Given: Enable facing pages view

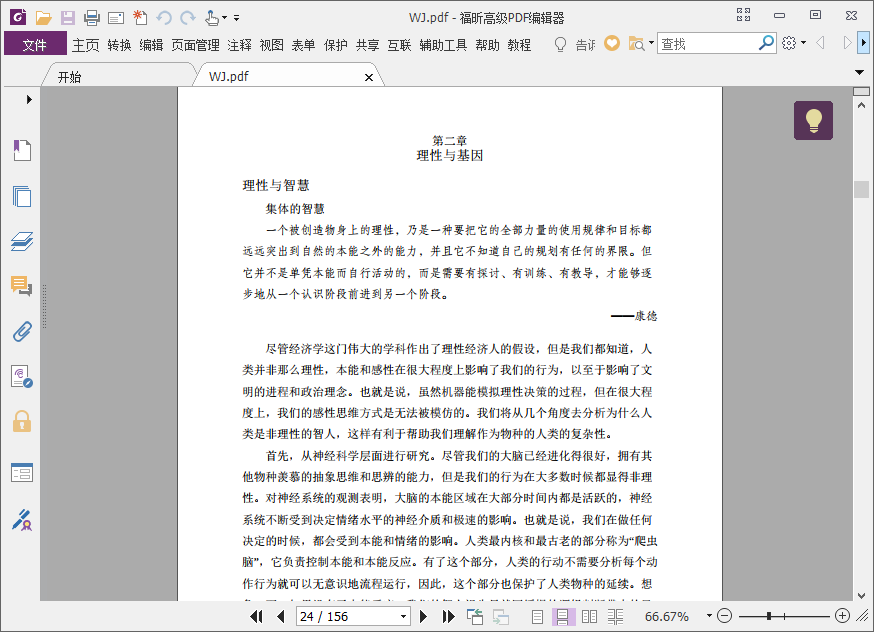Looking at the screenshot, I should (x=589, y=616).
